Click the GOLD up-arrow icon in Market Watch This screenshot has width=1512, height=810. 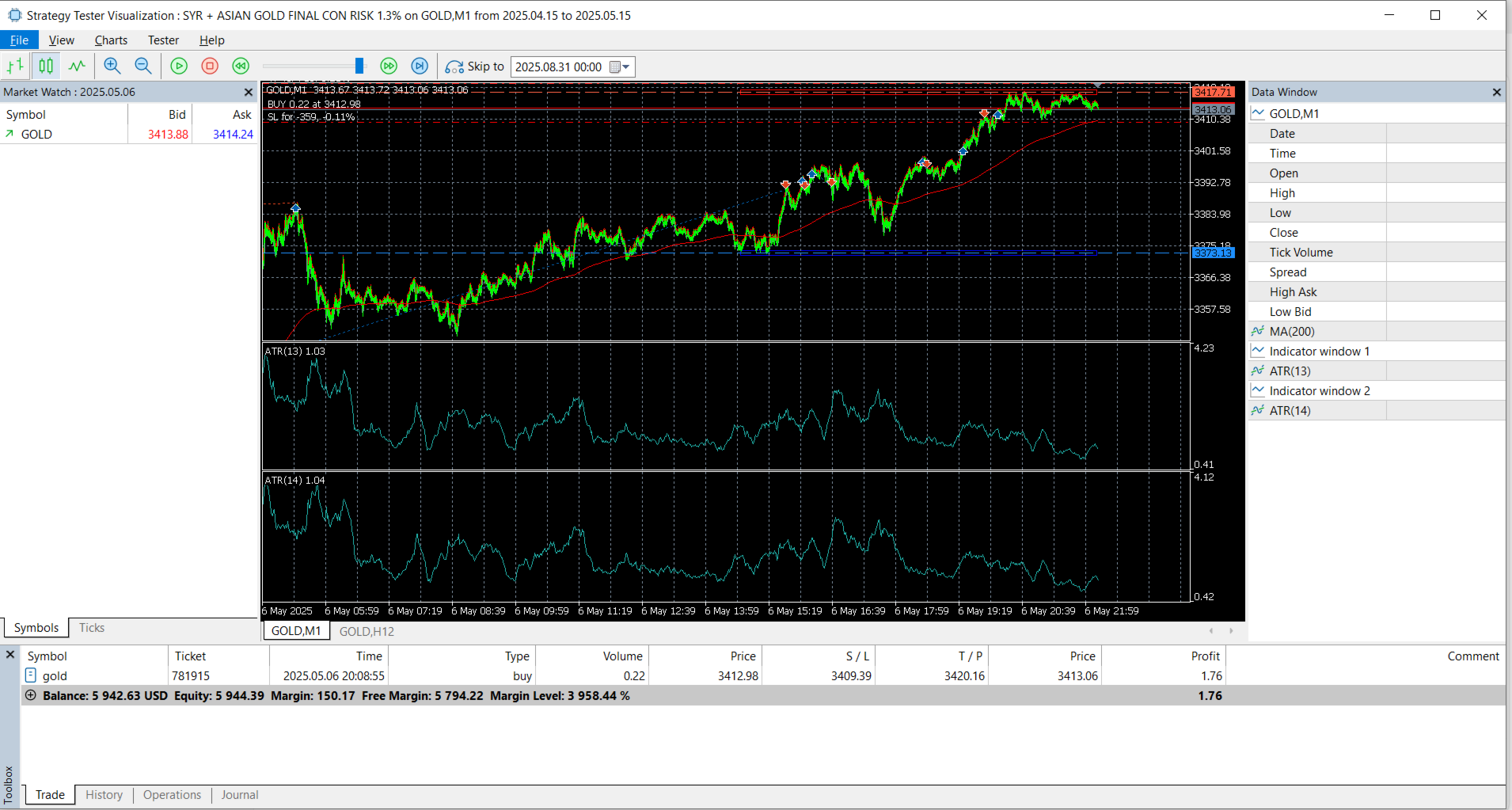(9, 134)
